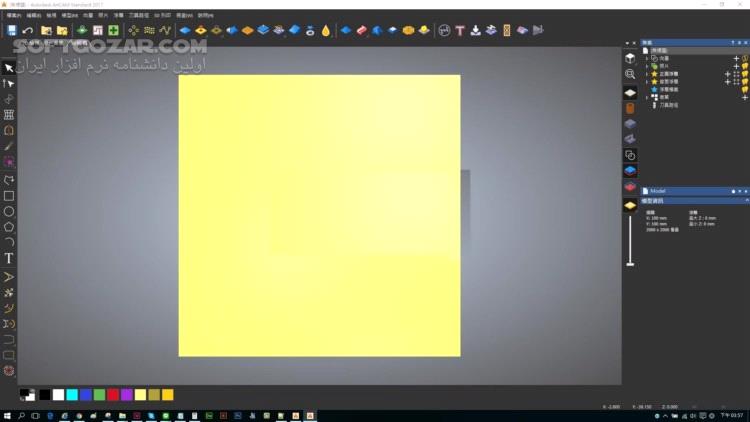This screenshot has width=750, height=422.
Task: Open view toolbar options arrow above cube icon
Action: click(627, 43)
